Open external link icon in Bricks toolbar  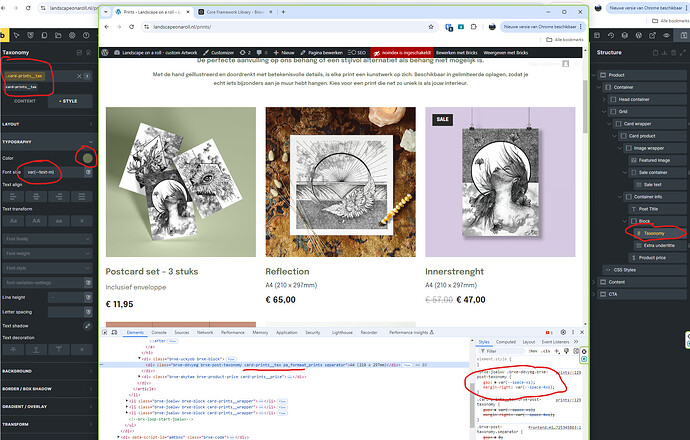(x=652, y=35)
